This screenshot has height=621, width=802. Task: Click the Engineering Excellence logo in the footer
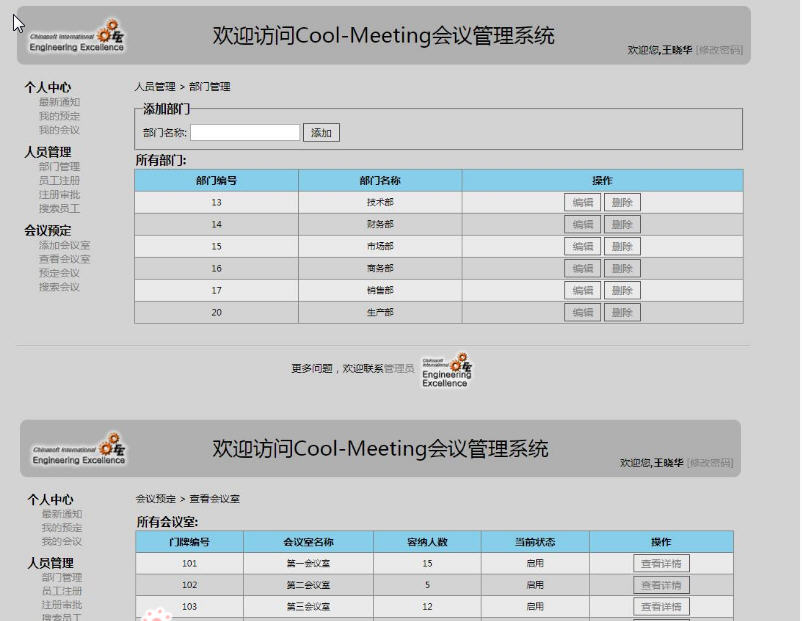[x=446, y=369]
